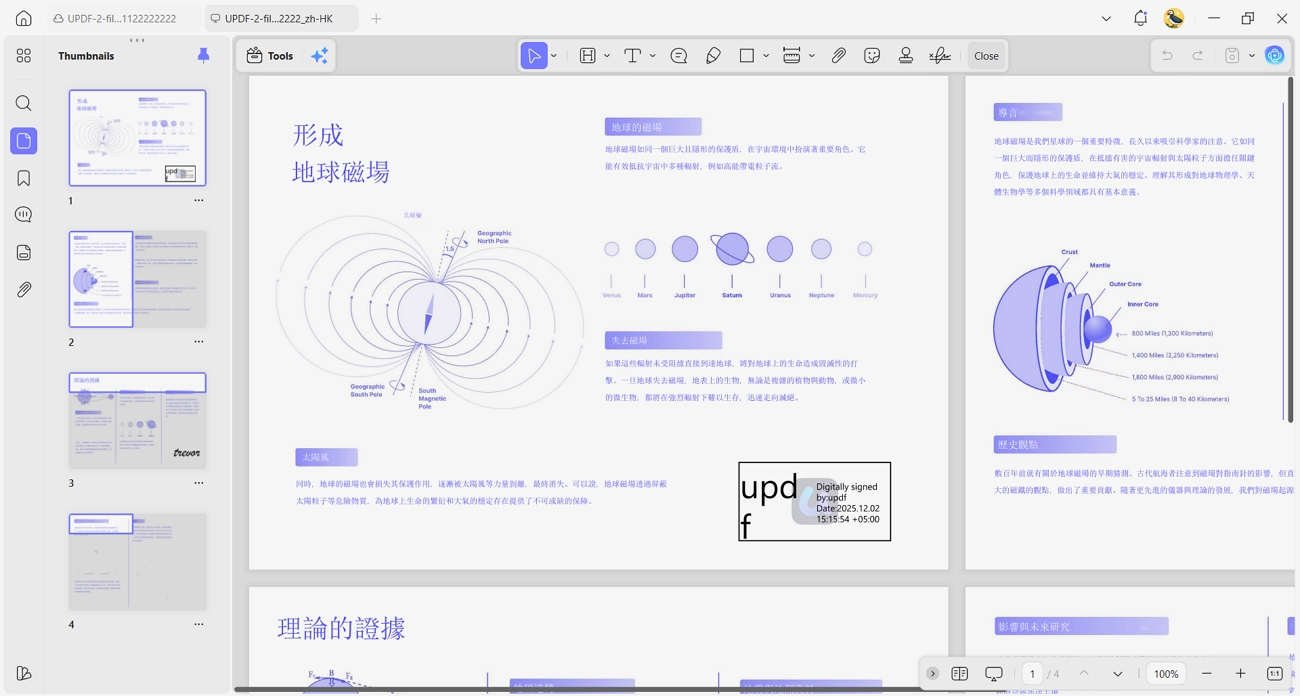Image resolution: width=1300 pixels, height=696 pixels.
Task: Open the notifications bell icon
Action: [1140, 18]
